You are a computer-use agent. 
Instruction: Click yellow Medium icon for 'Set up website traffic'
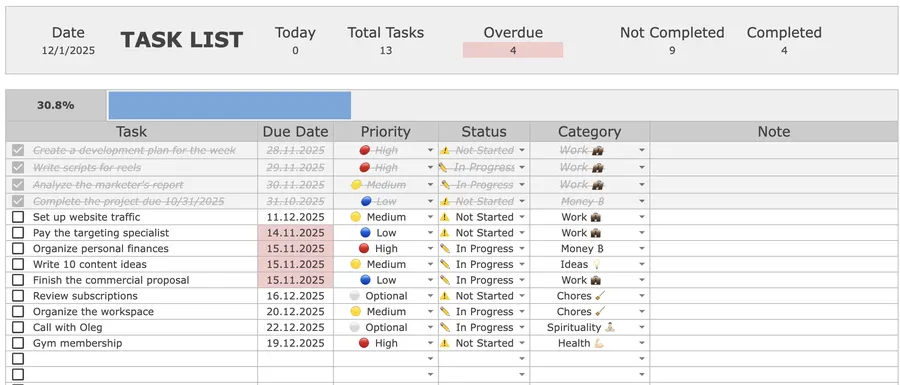click(x=356, y=217)
